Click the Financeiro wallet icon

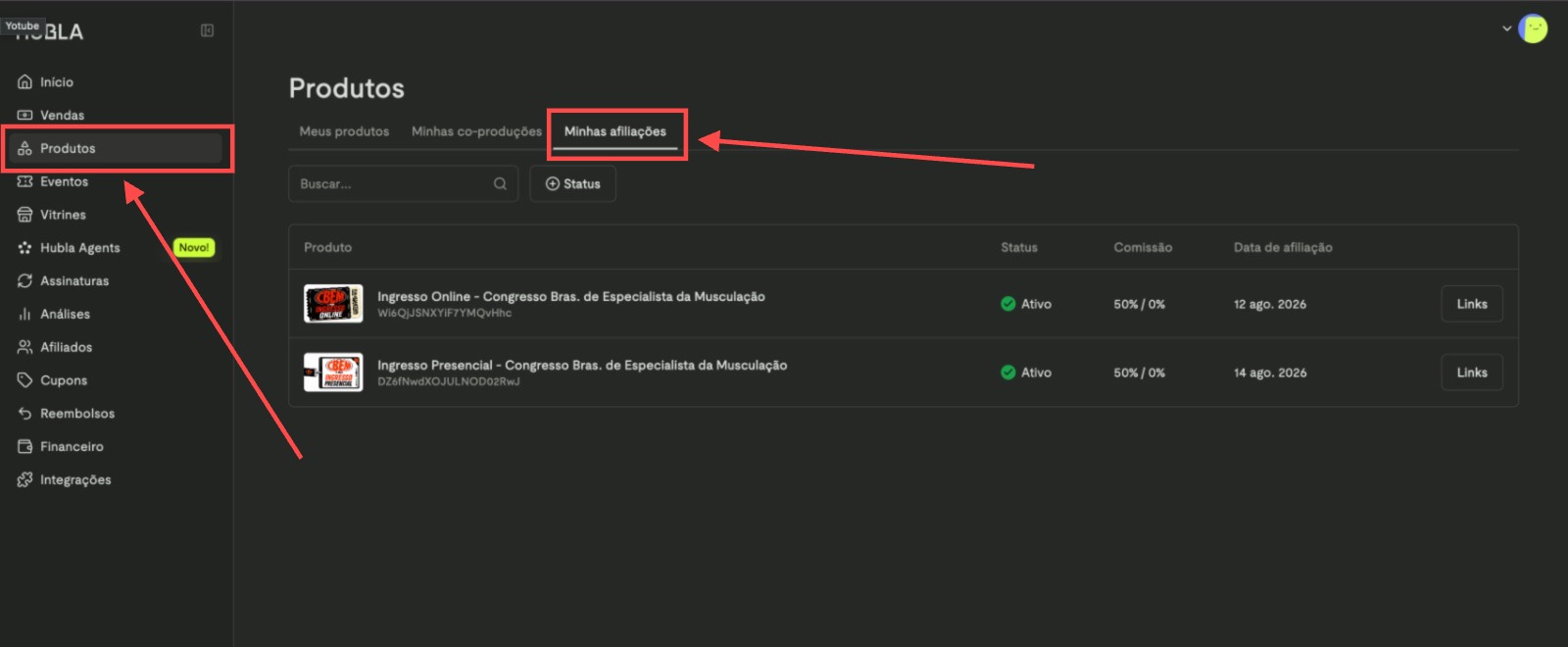(x=25, y=447)
